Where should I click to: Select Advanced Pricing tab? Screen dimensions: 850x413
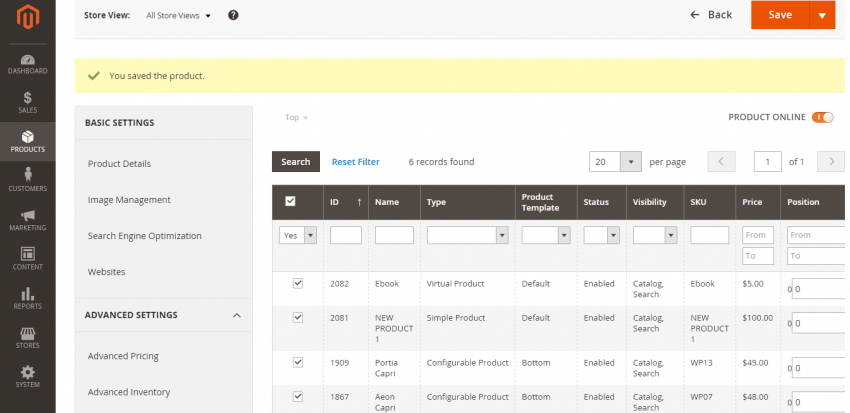pos(123,356)
